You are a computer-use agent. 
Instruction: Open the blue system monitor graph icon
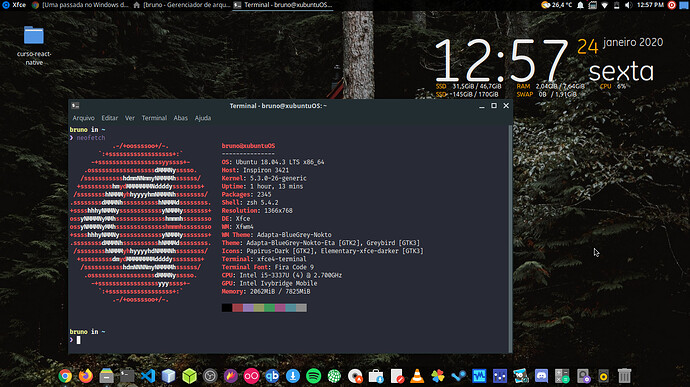click(479, 376)
